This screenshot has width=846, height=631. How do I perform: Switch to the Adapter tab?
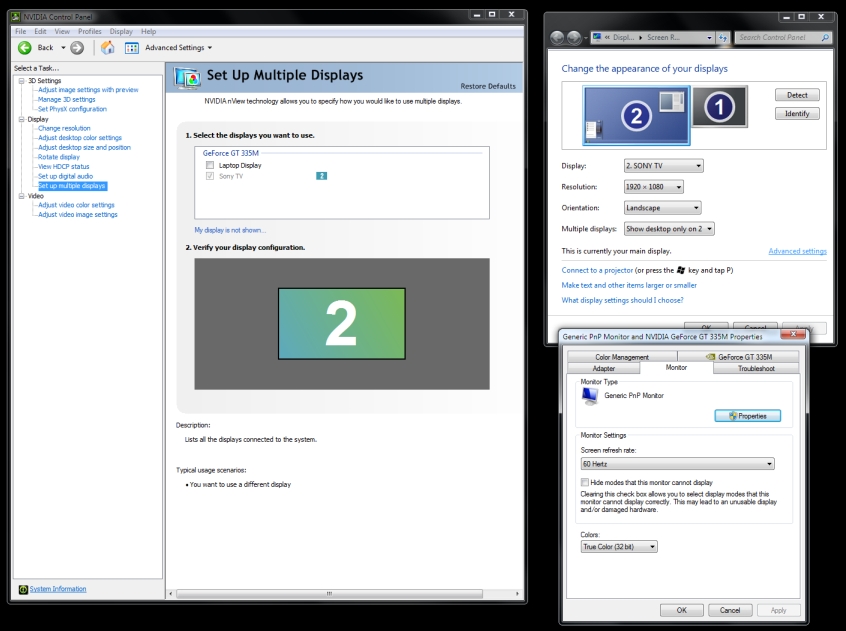point(604,368)
